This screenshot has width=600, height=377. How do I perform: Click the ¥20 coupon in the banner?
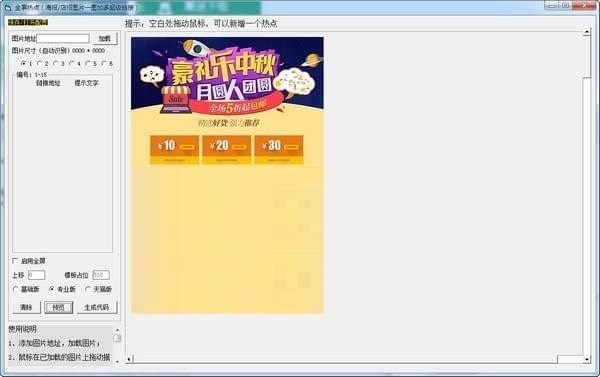tap(227, 150)
